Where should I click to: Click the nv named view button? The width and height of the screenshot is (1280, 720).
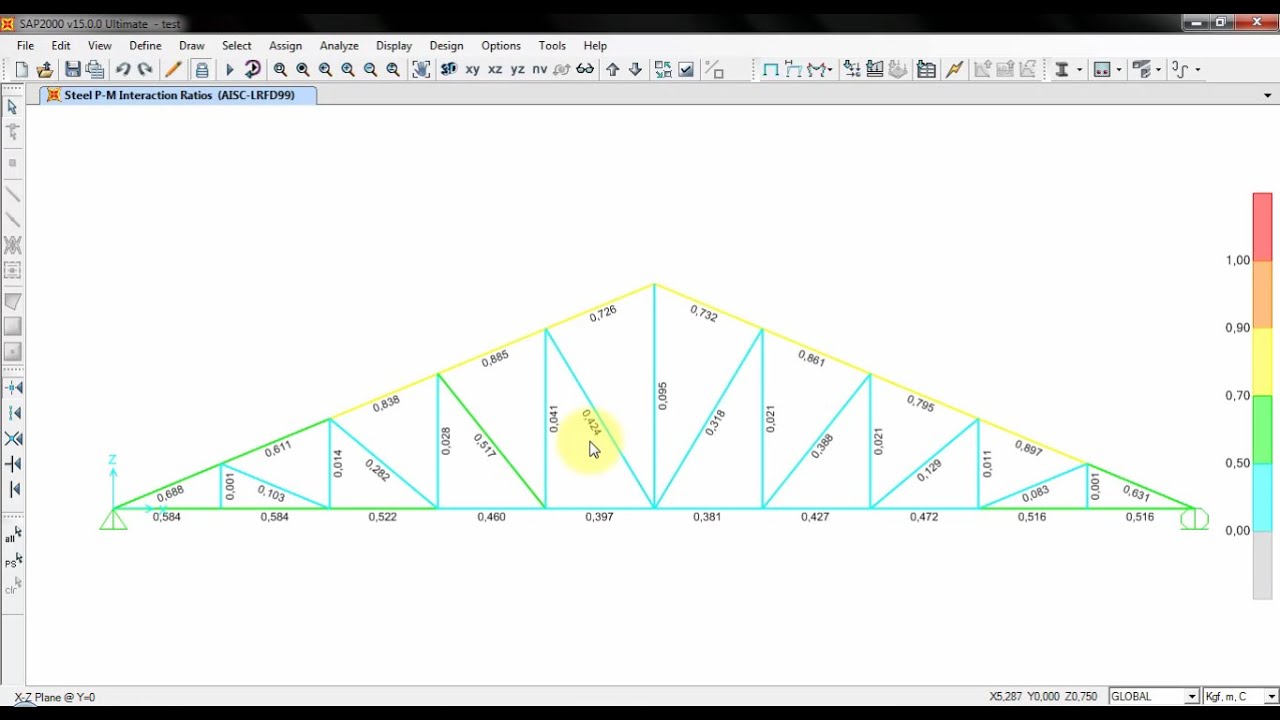click(x=540, y=69)
